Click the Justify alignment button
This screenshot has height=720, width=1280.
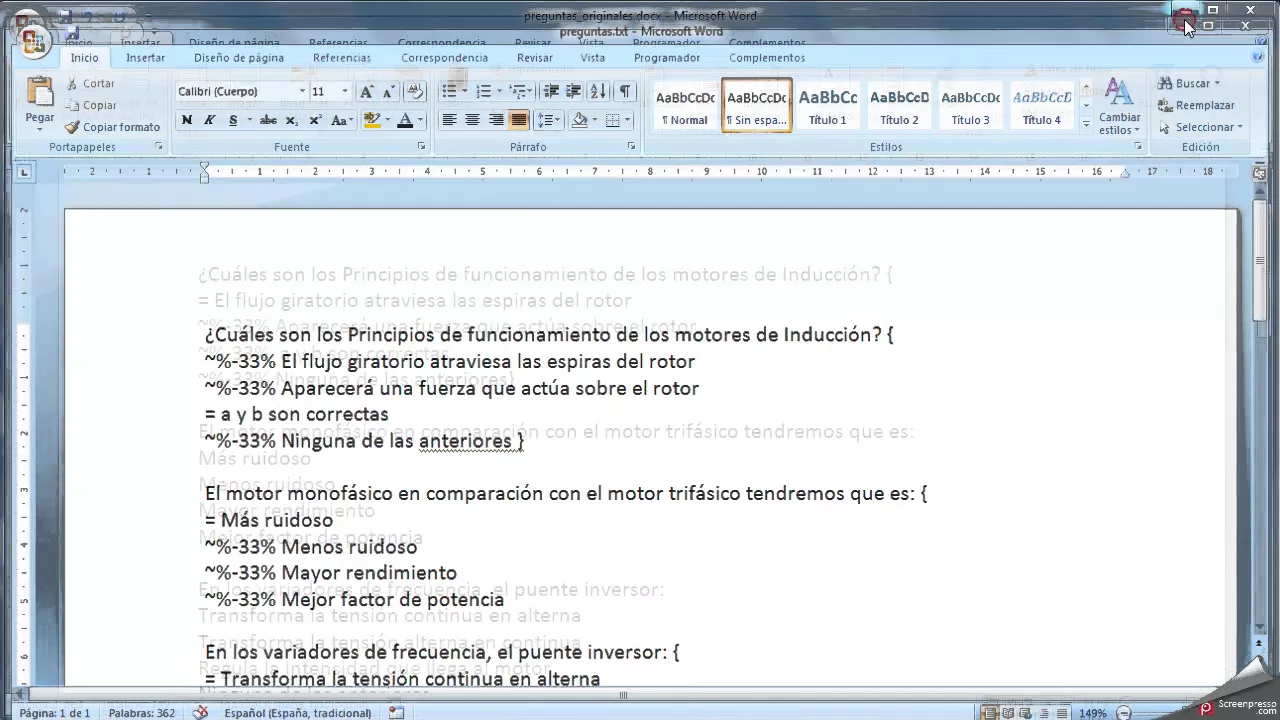pos(518,120)
